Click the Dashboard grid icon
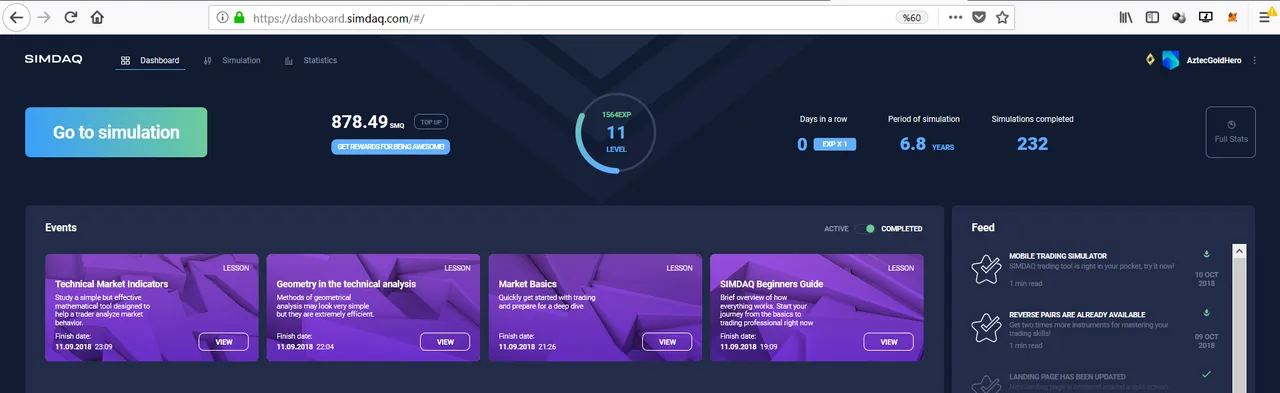The width and height of the screenshot is (1280, 393). [x=125, y=61]
